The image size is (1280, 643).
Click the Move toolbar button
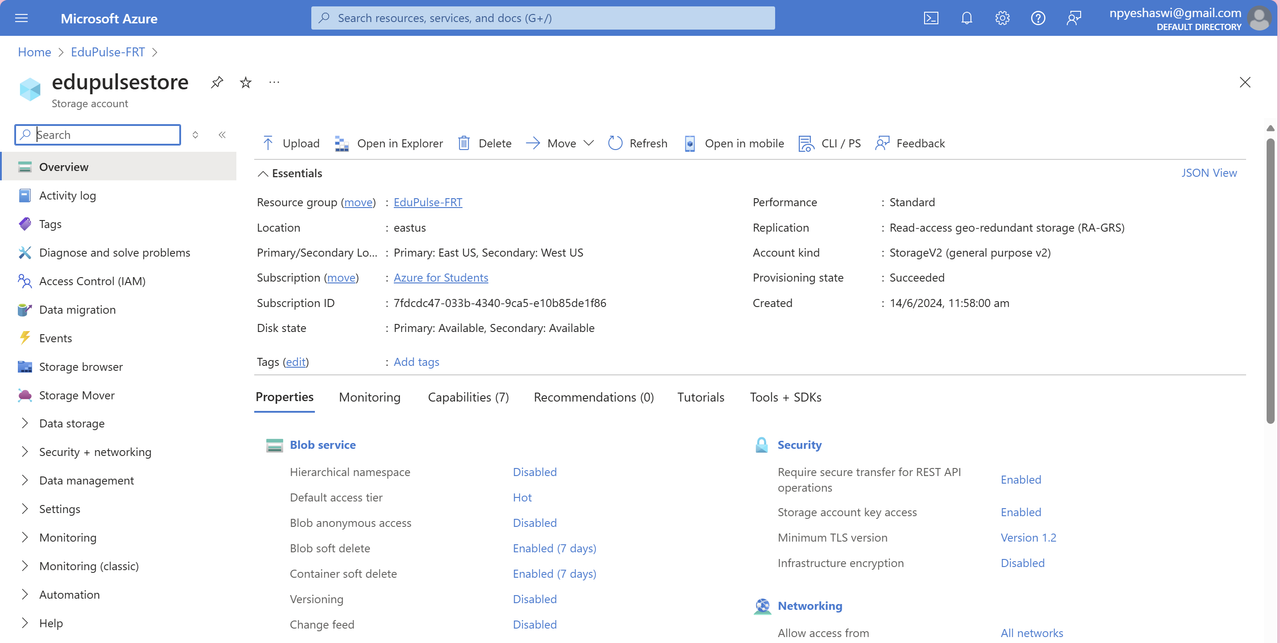point(551,143)
